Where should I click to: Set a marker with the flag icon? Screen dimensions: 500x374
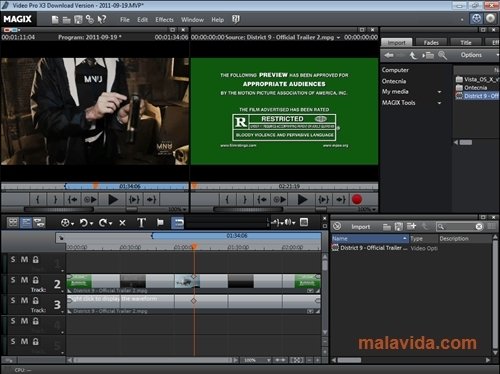click(x=160, y=223)
